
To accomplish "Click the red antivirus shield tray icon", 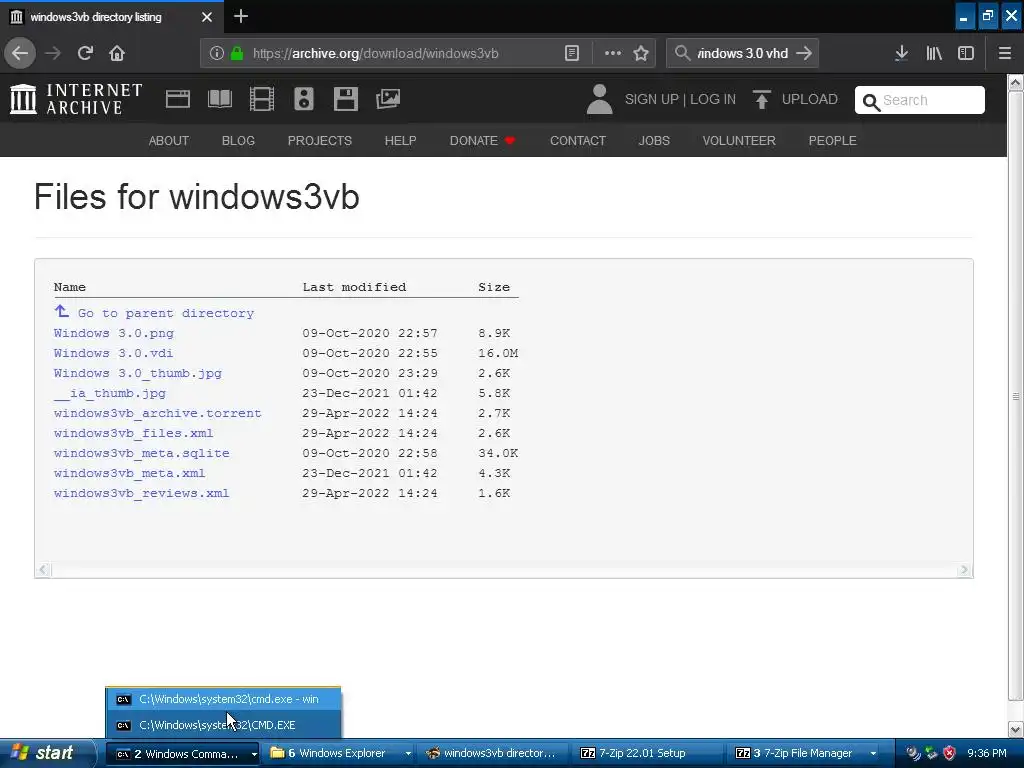I will tap(950, 753).
